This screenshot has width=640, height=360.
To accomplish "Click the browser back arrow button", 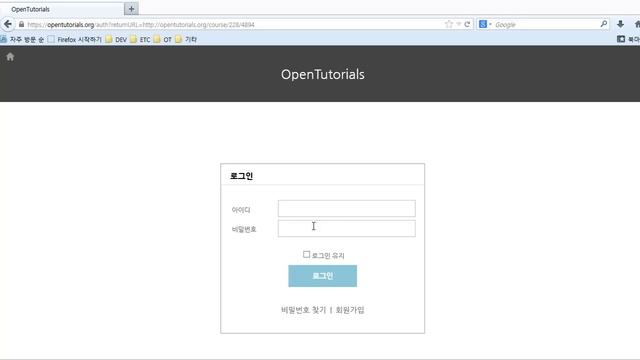I will (x=8, y=24).
